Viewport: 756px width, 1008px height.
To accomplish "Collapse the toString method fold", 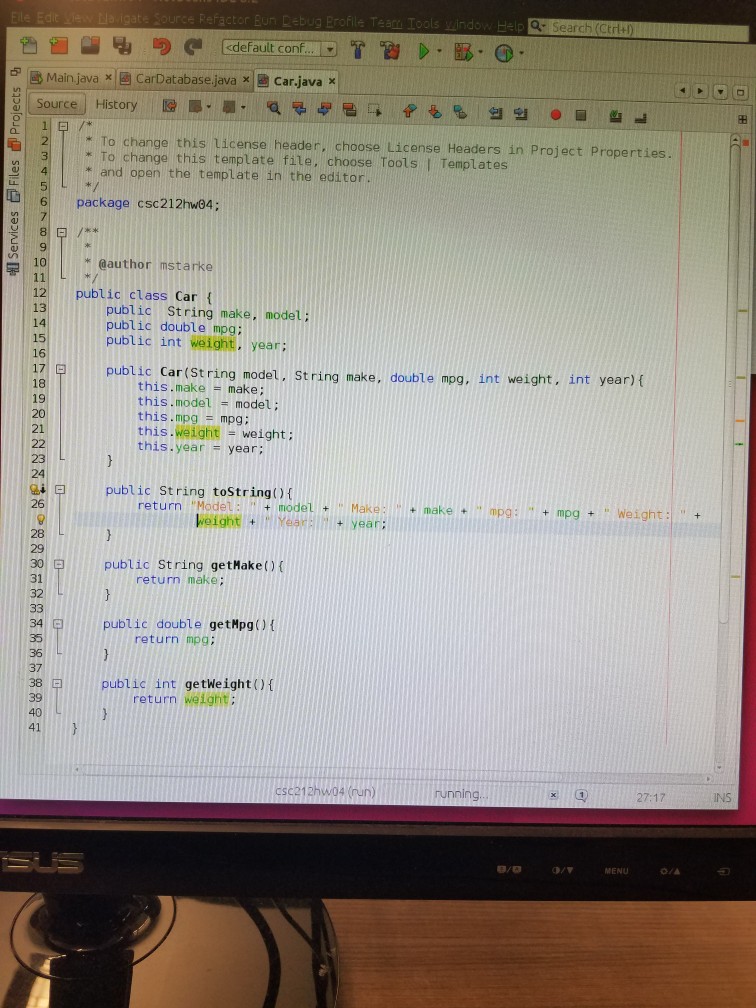I will click(x=60, y=489).
